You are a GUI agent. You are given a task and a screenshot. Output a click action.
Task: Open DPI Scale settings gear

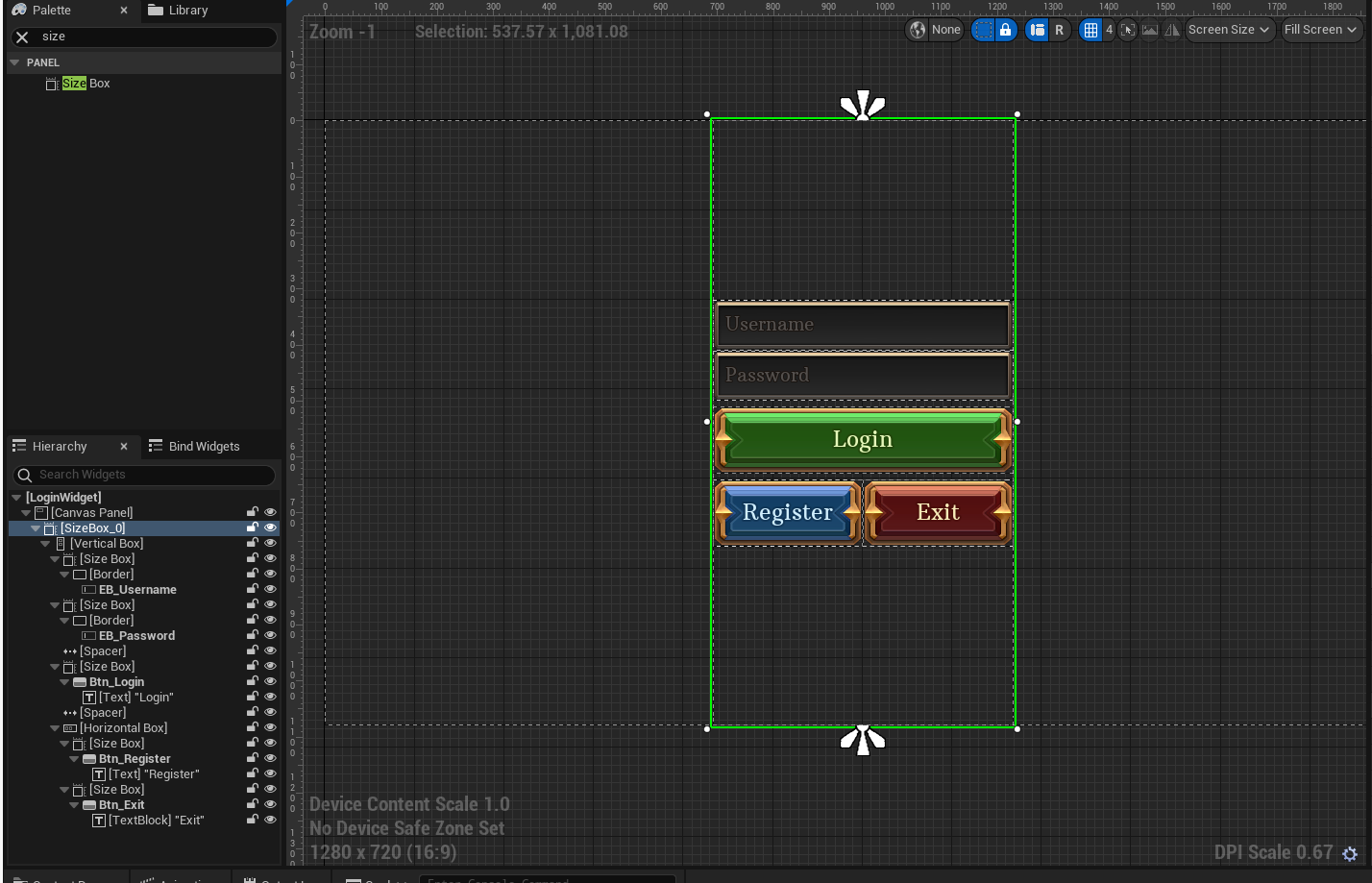pos(1350,853)
